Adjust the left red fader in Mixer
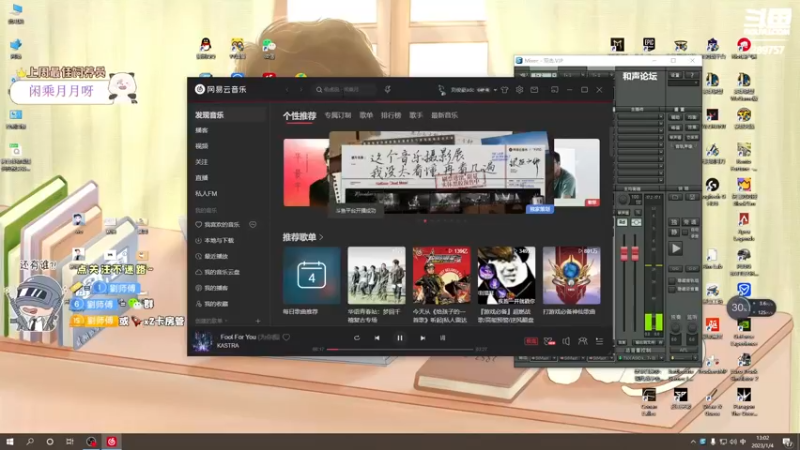Screen dimensions: 800x450 coord(624,254)
